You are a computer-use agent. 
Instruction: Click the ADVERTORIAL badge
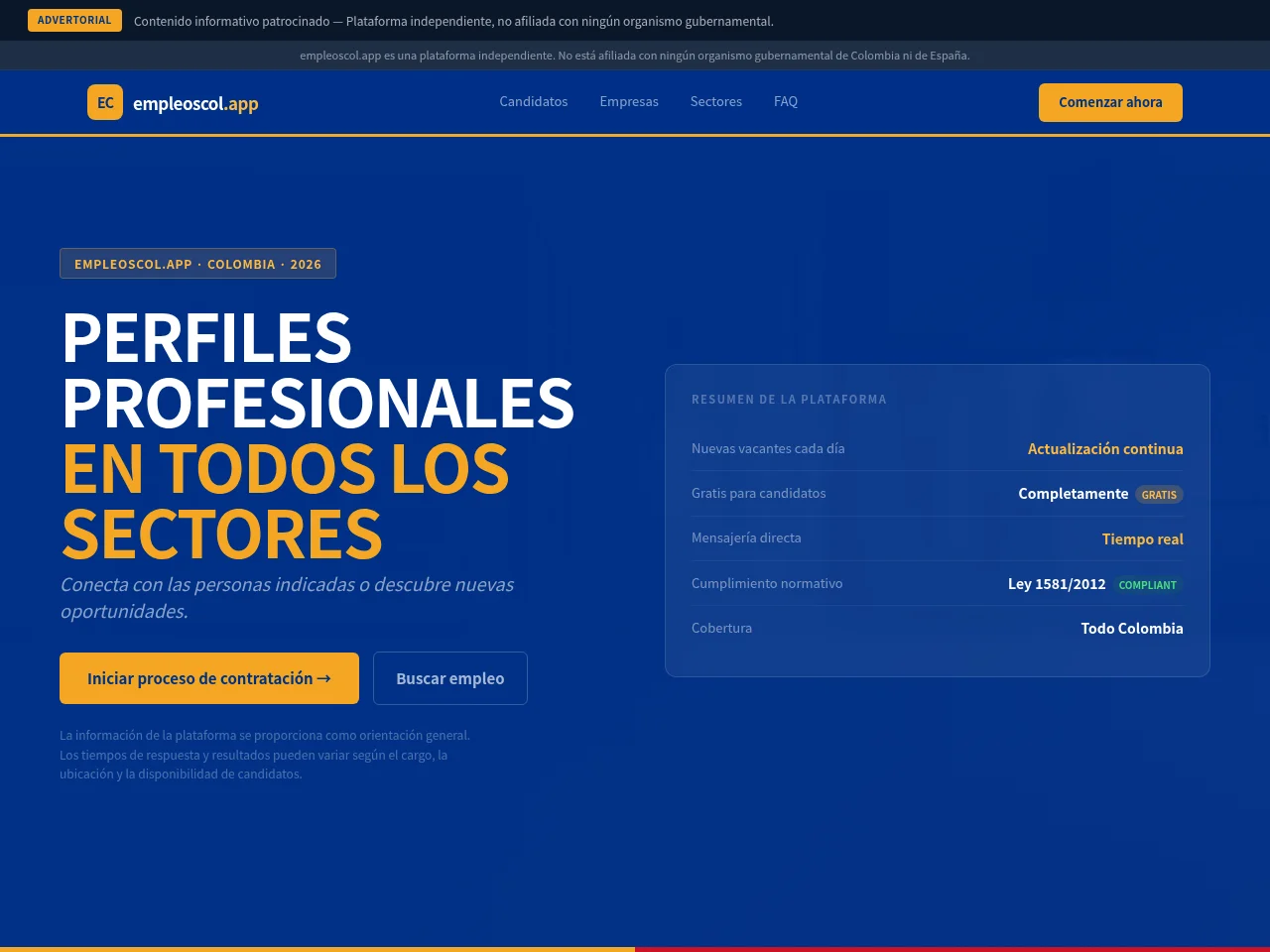point(74,20)
